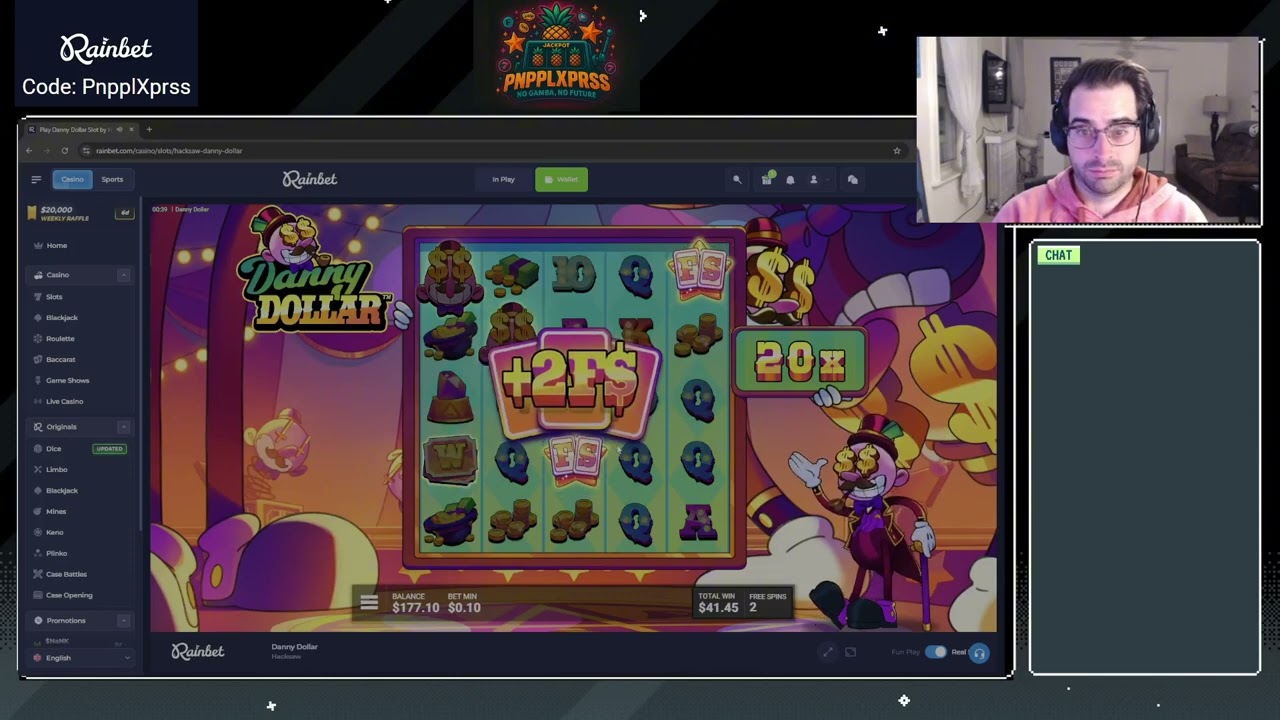Open live support headset icon
This screenshot has width=1280, height=720.
[979, 654]
